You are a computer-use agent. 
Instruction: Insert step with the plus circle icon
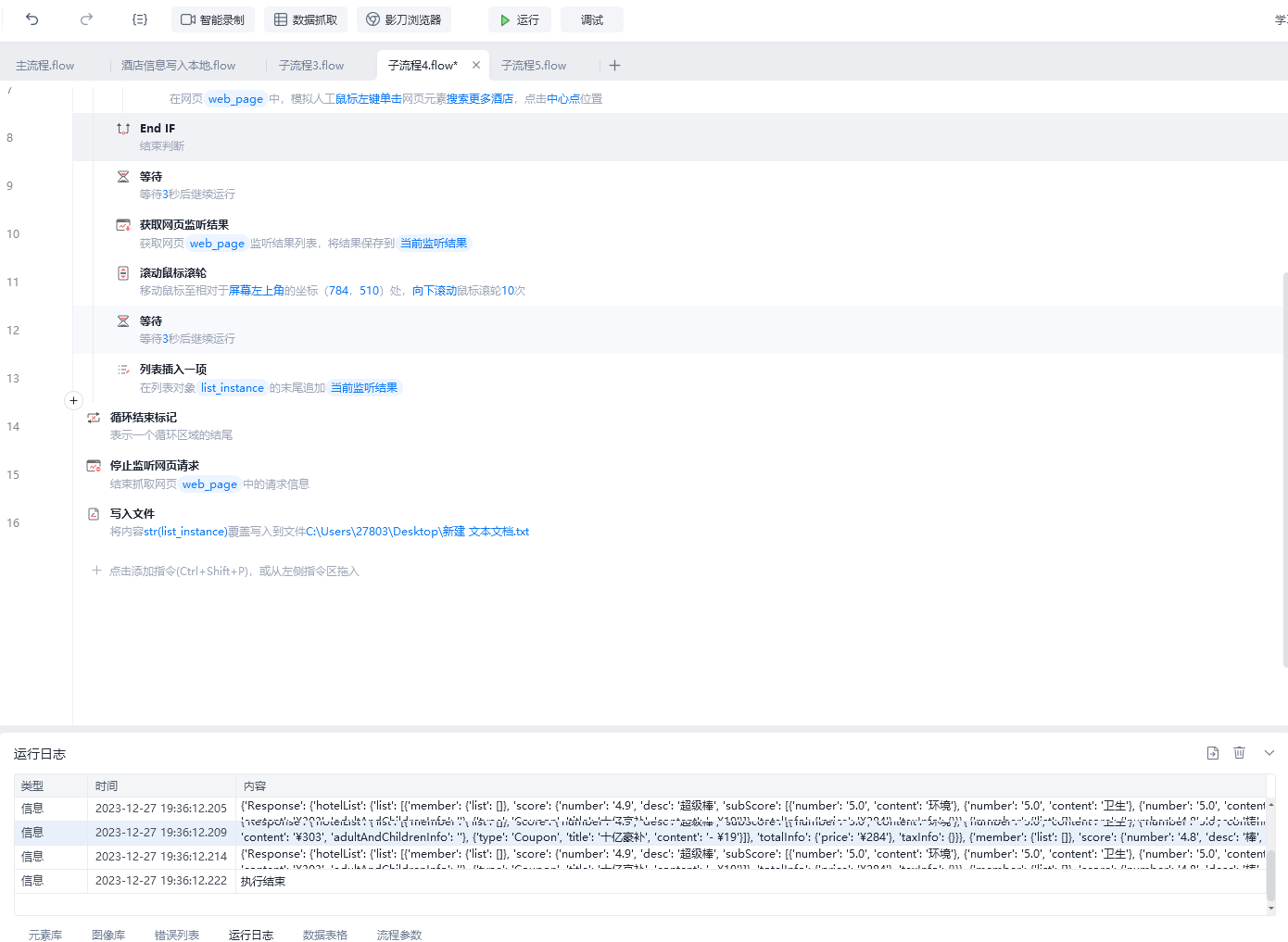tap(73, 401)
